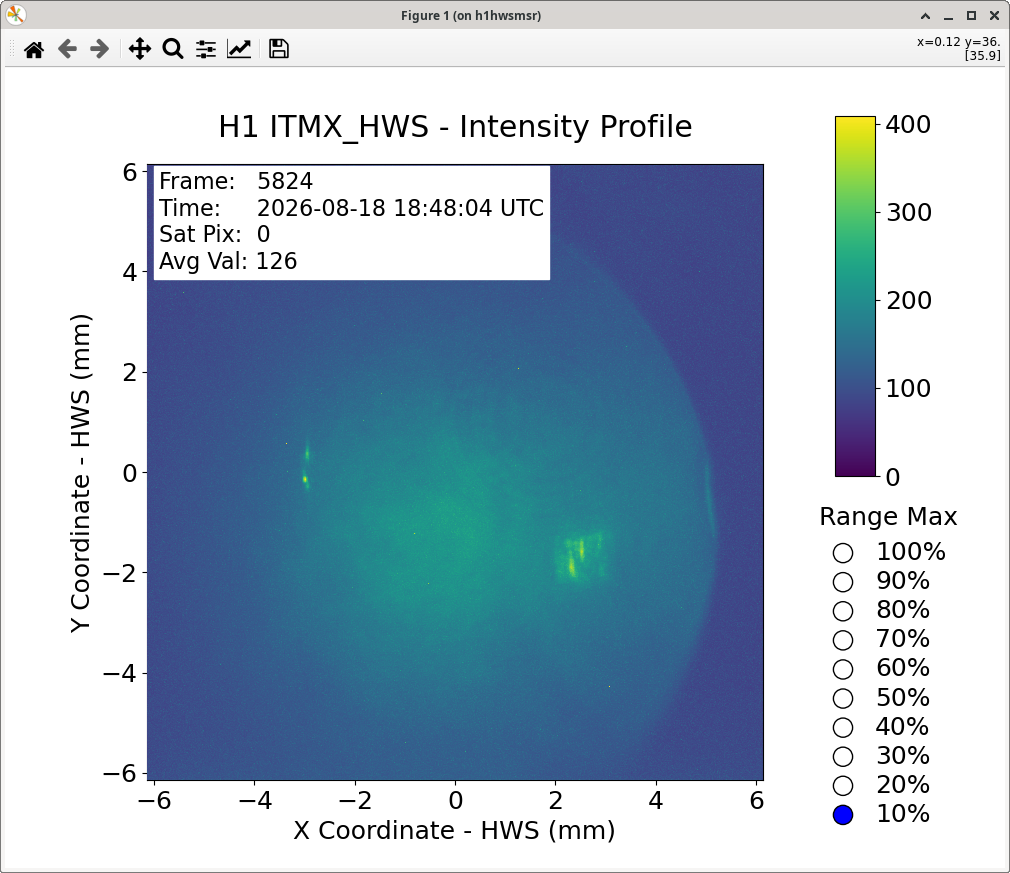
Task: Click the viridis colorbar scale
Action: (x=855, y=296)
